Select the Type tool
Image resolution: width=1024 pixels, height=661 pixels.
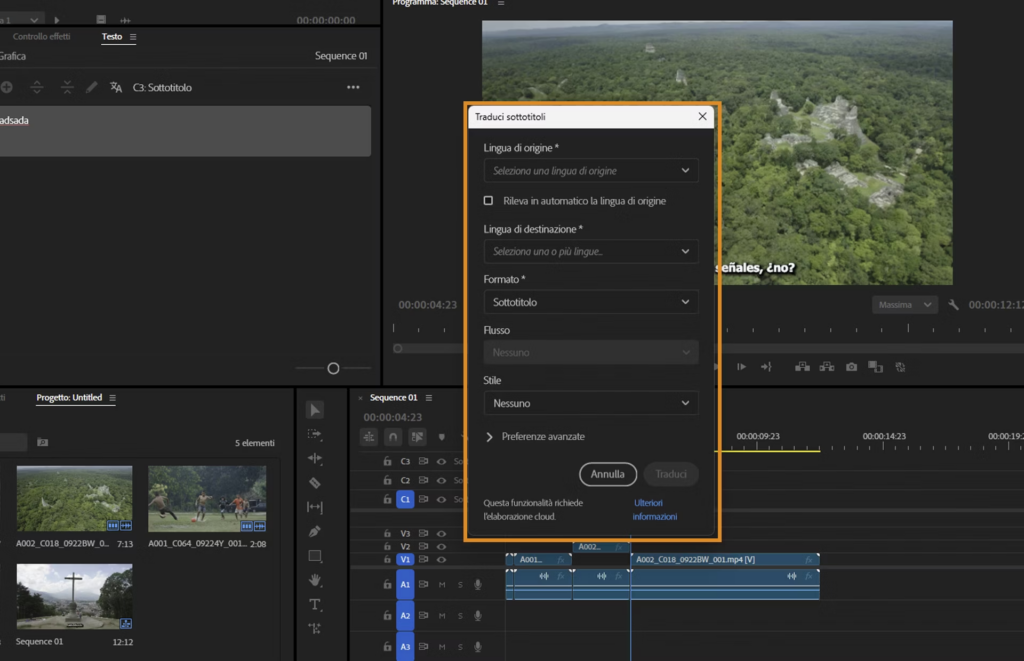pos(315,604)
